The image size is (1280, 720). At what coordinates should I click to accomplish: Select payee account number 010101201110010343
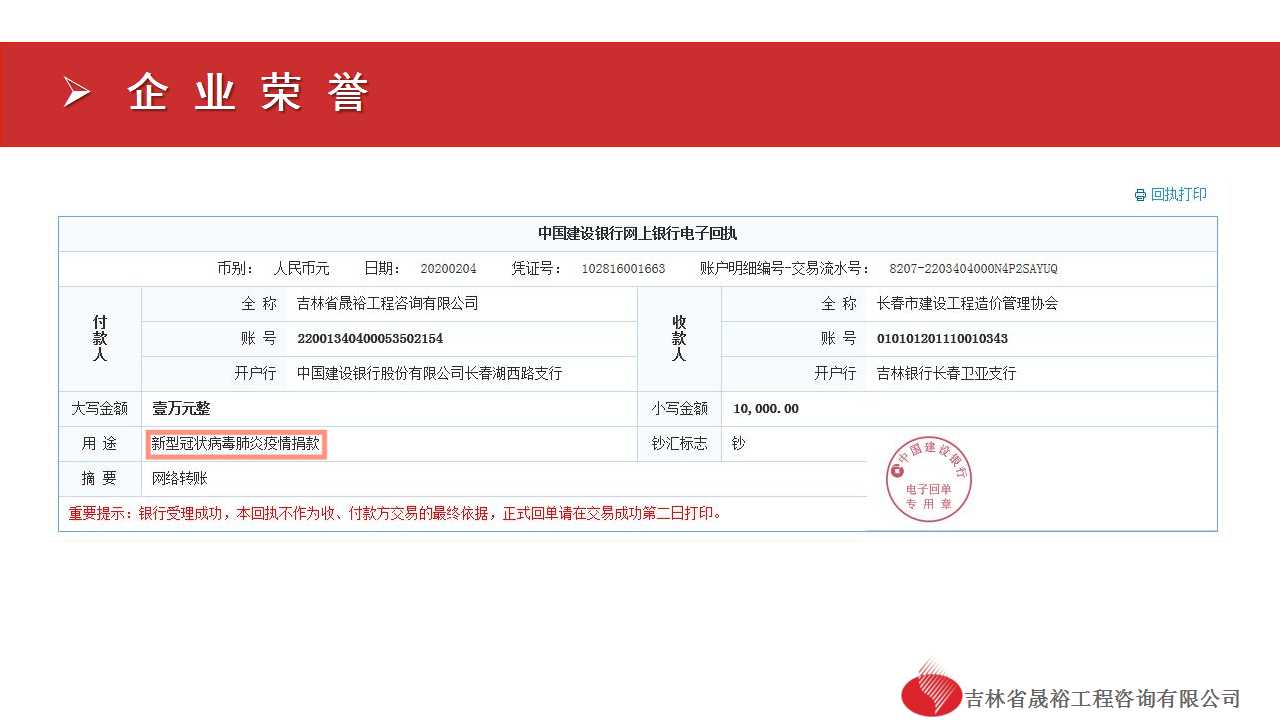pyautogui.click(x=942, y=339)
